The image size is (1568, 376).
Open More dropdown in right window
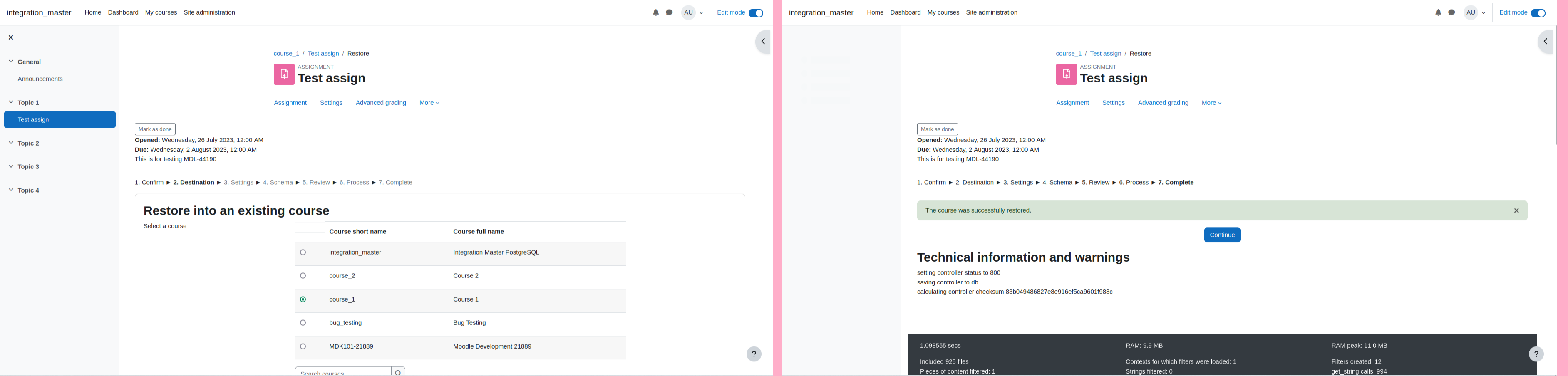tap(1211, 103)
